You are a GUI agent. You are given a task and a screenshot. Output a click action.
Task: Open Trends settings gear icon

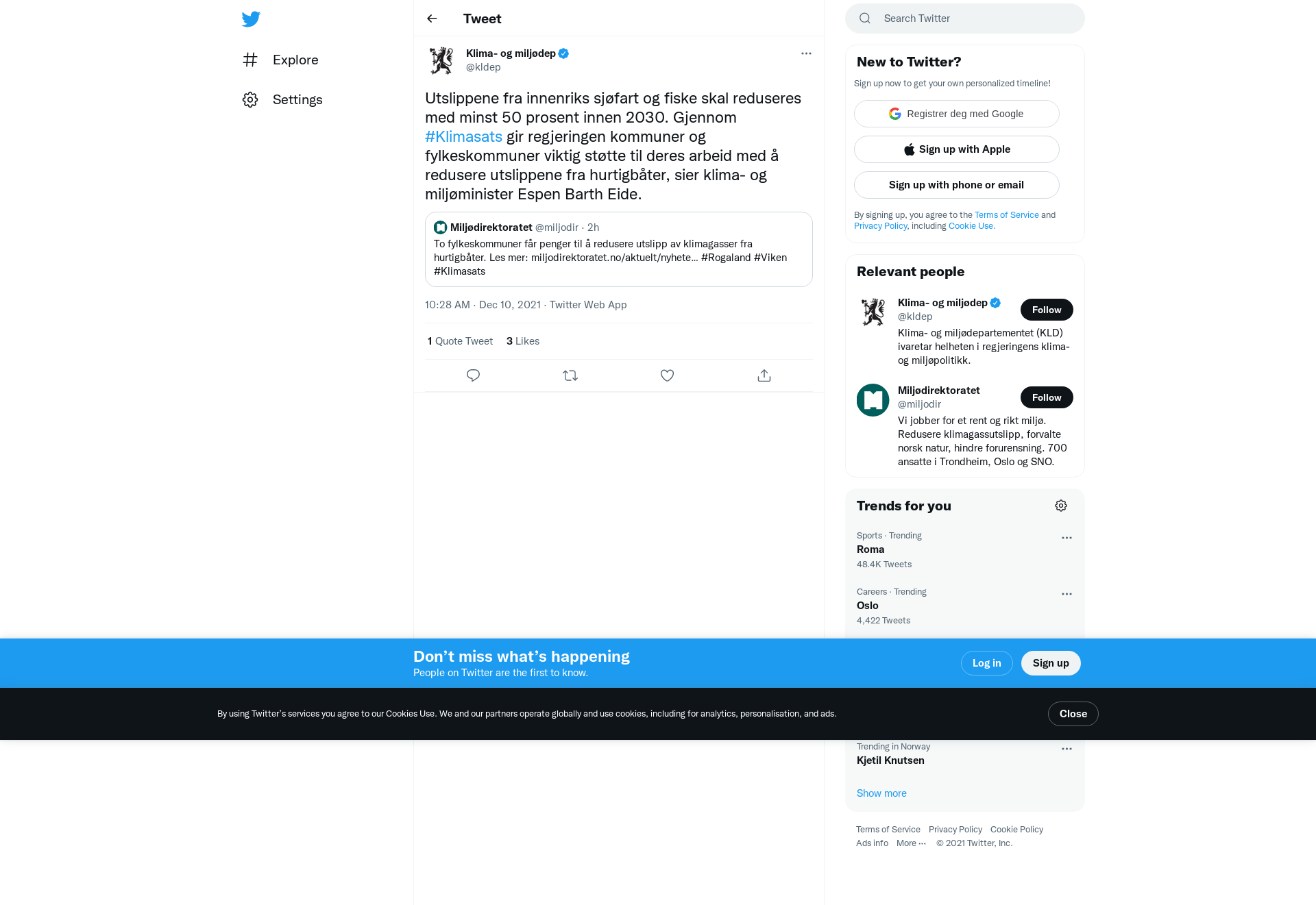pyautogui.click(x=1061, y=506)
